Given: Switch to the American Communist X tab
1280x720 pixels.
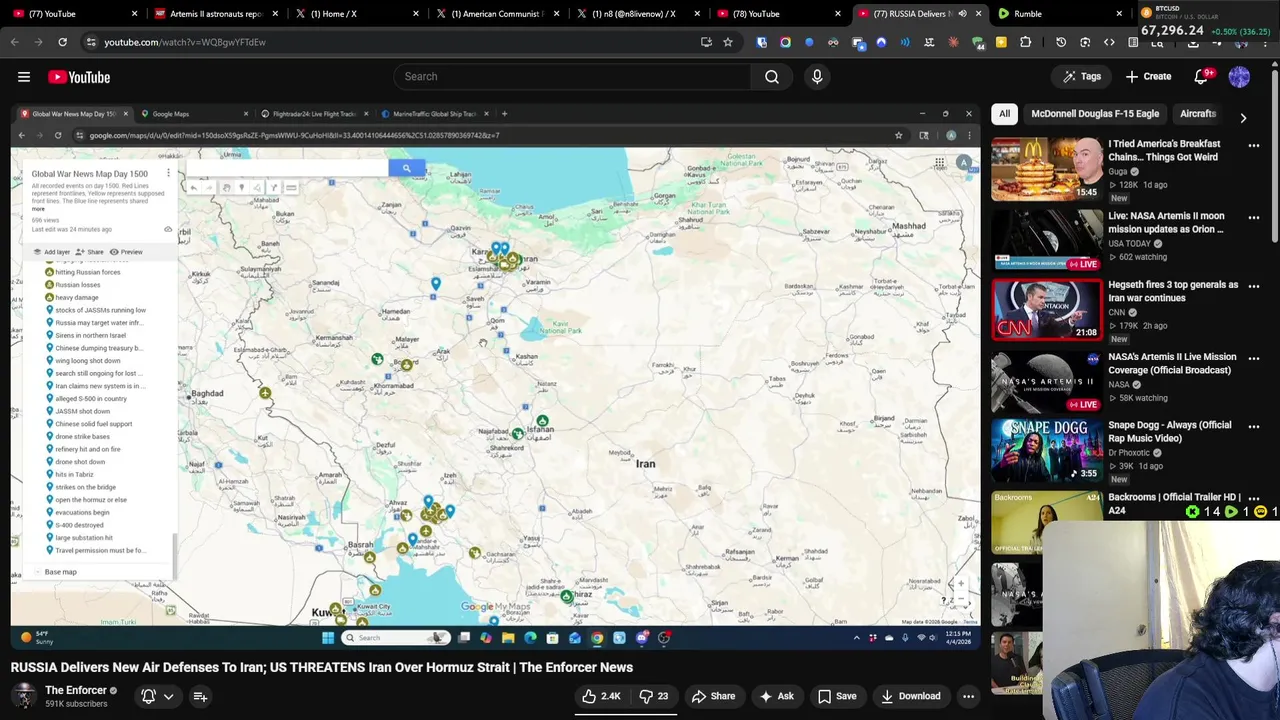Looking at the screenshot, I should point(495,14).
